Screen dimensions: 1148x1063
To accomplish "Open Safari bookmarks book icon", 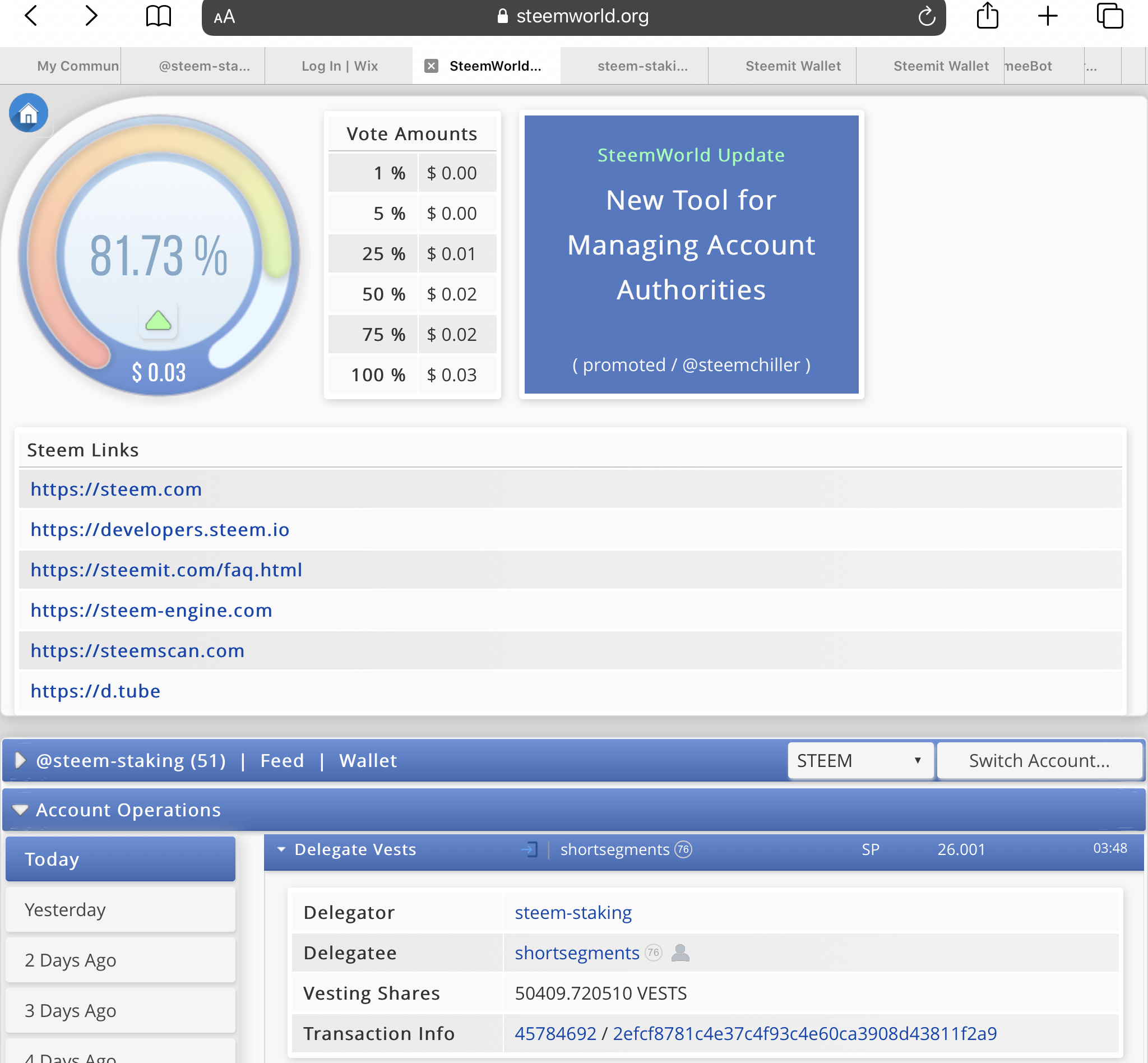I will tap(158, 16).
